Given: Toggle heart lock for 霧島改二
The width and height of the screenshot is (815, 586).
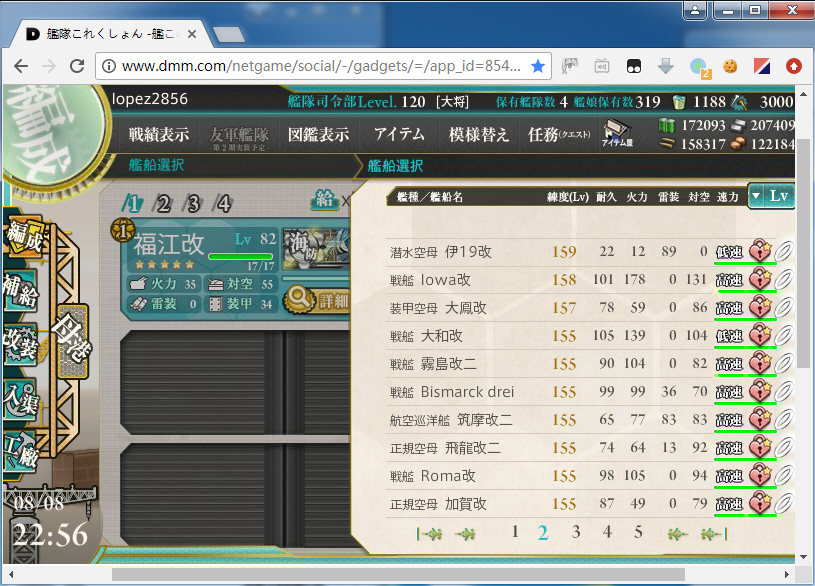Looking at the screenshot, I should pyautogui.click(x=760, y=364).
